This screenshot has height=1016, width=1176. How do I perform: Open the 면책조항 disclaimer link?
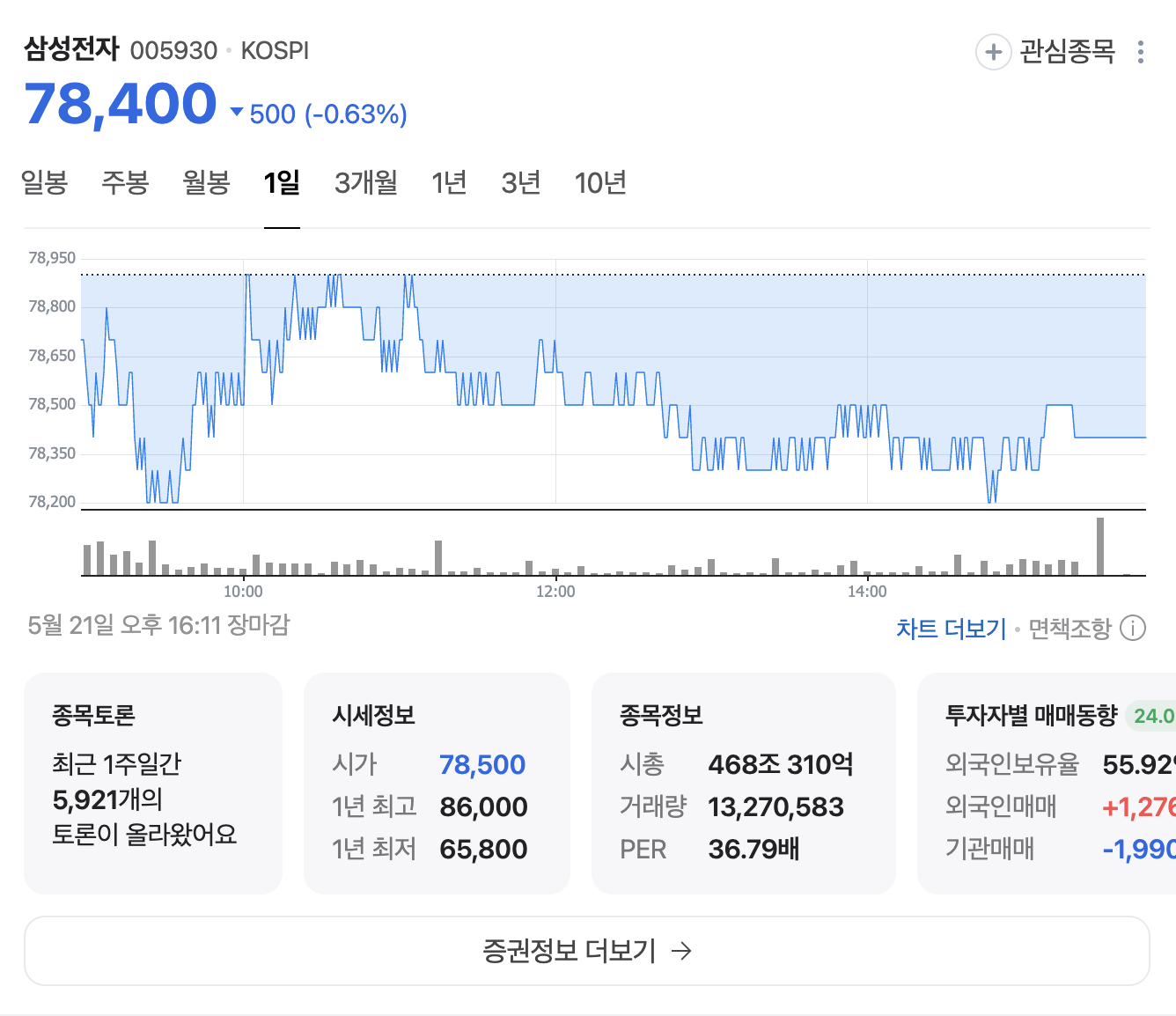[x=1070, y=629]
